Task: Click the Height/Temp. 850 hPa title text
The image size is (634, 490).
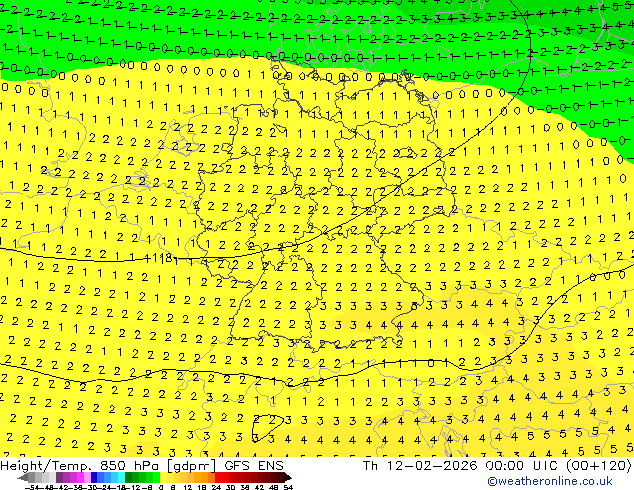Action: [81, 466]
